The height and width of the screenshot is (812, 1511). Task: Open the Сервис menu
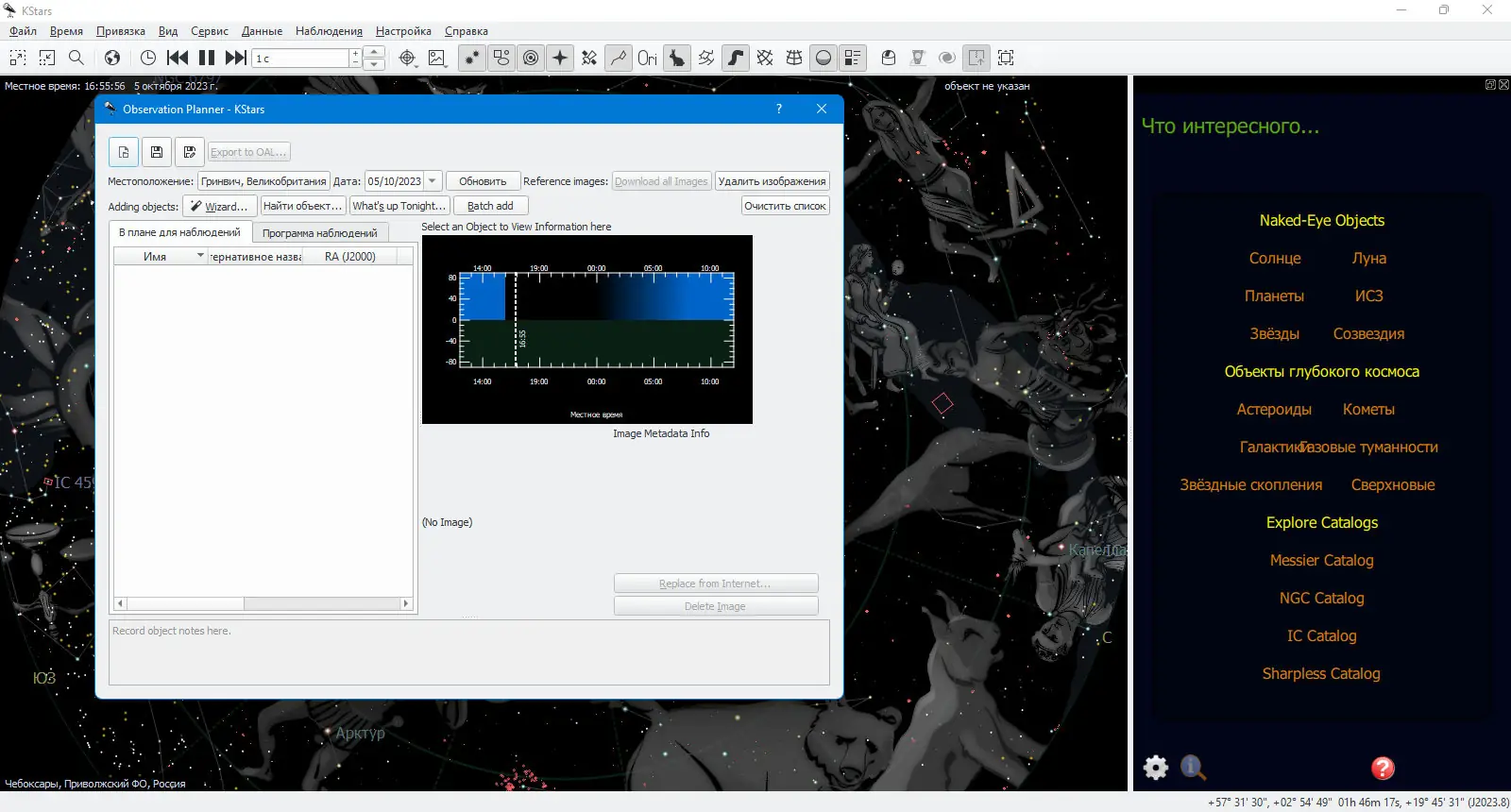tap(210, 31)
